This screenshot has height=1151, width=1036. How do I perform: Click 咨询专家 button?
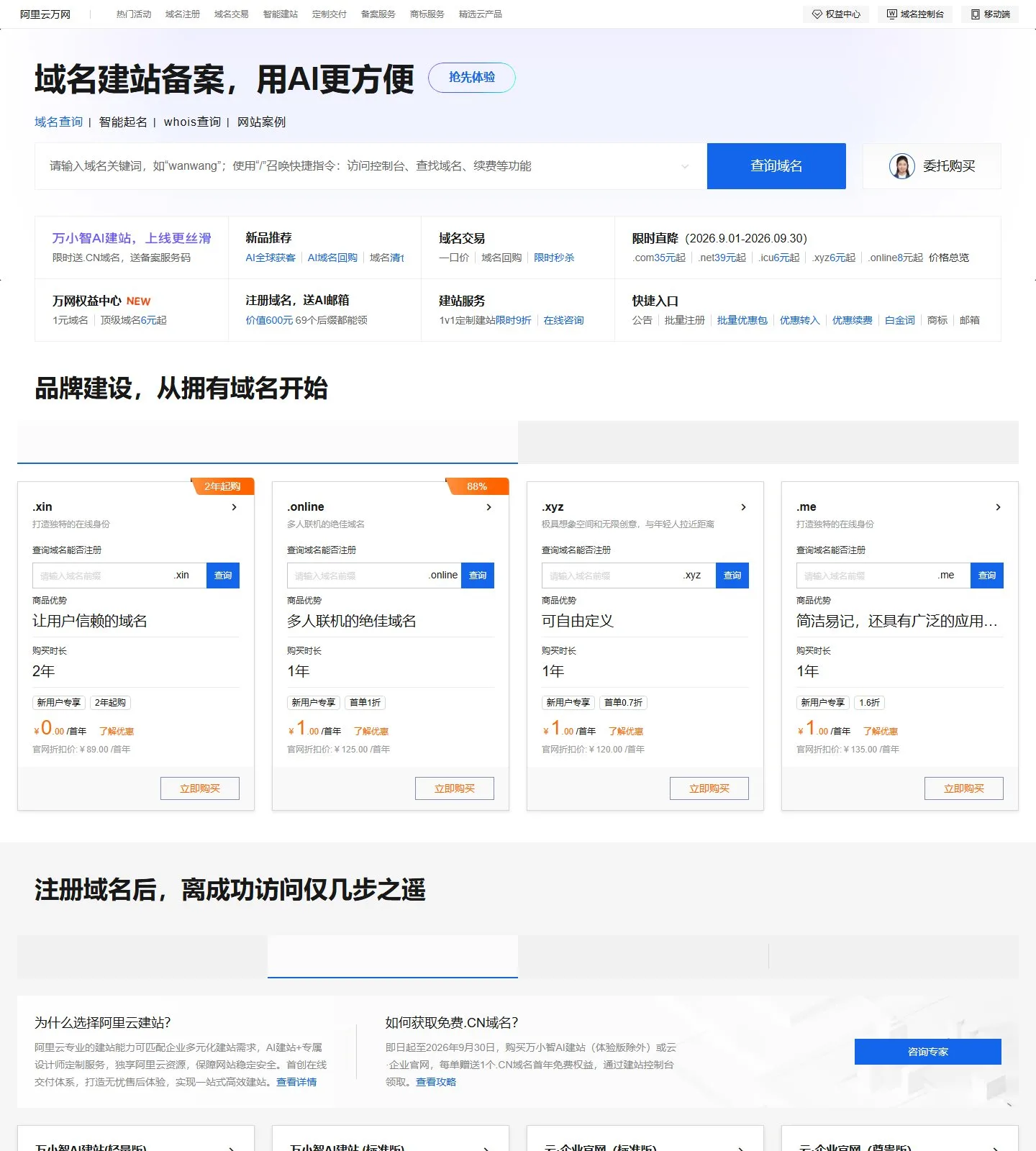click(x=928, y=1052)
